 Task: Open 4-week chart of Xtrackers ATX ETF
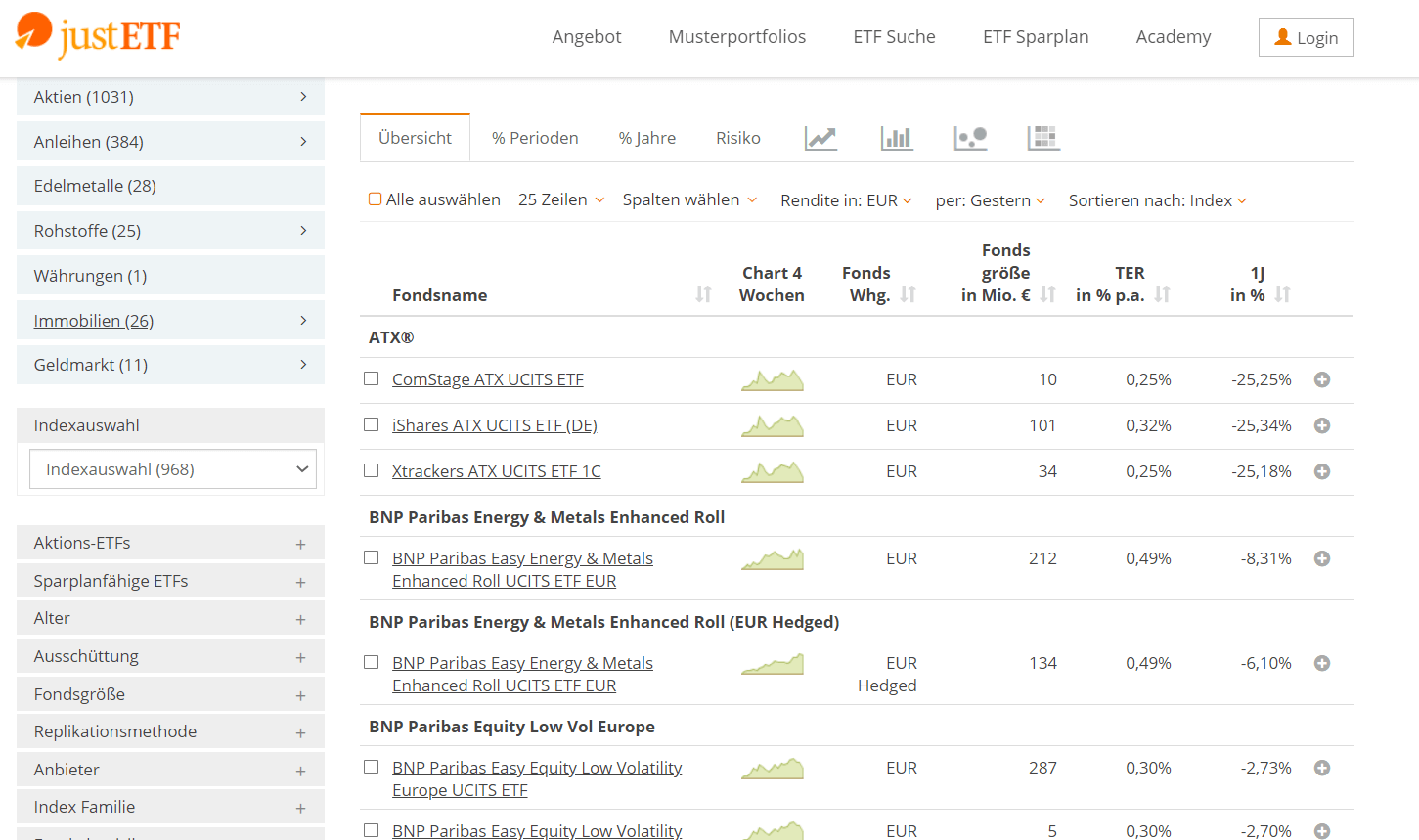[773, 471]
